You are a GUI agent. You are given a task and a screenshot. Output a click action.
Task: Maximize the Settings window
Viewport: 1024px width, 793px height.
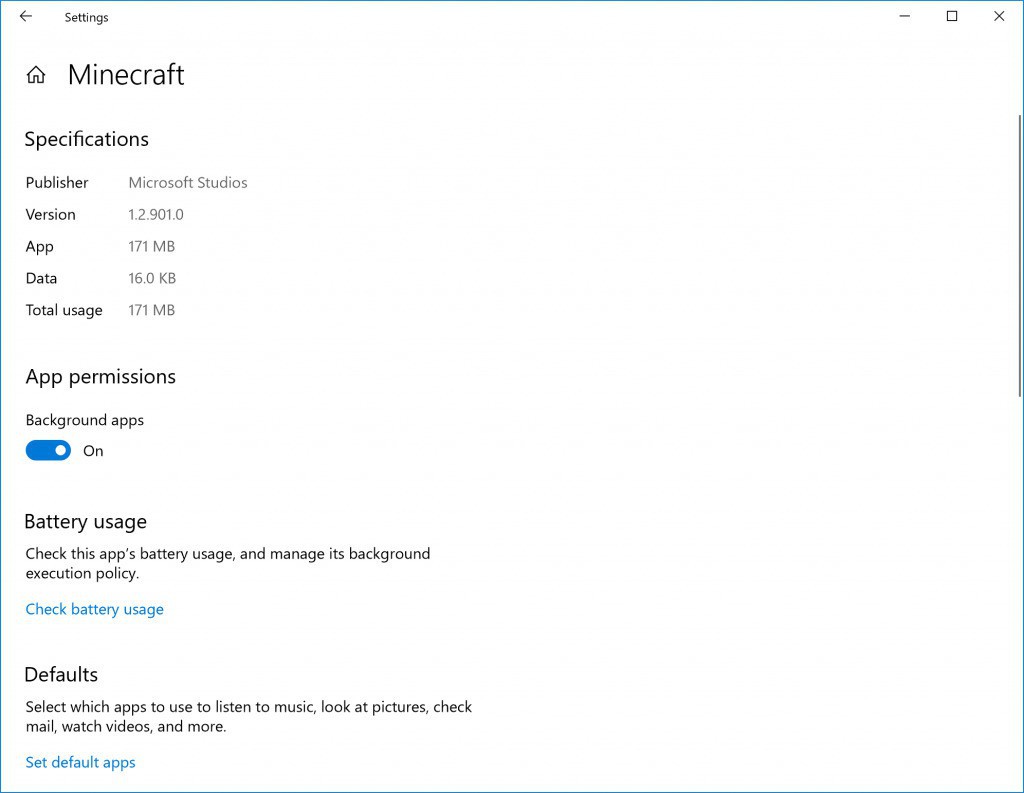[952, 16]
